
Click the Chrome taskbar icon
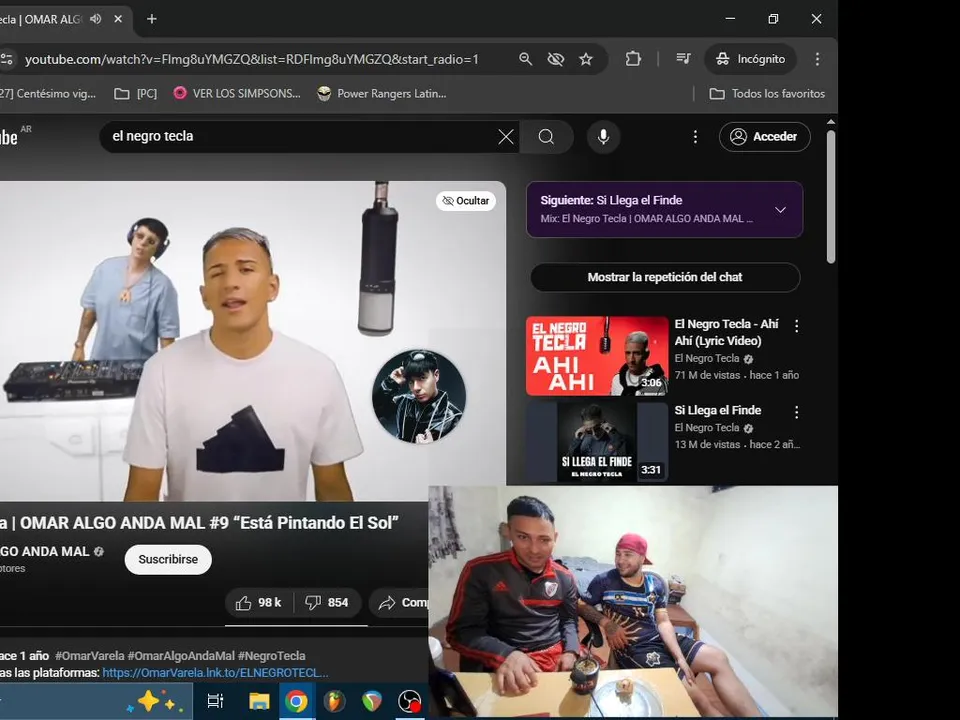tap(296, 700)
